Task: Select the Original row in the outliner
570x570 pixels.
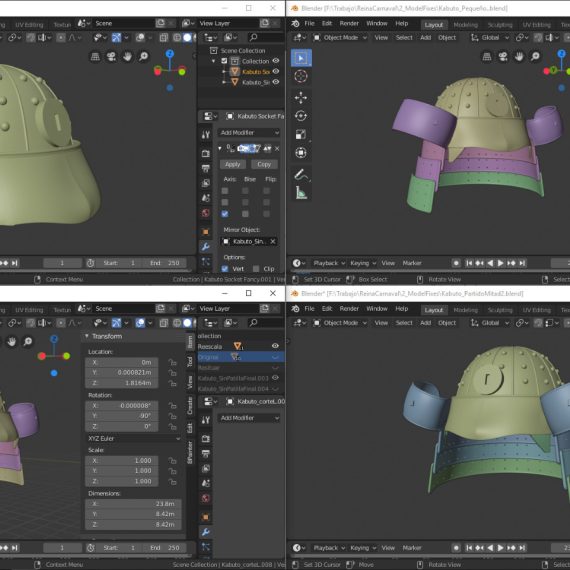Action: 241,357
